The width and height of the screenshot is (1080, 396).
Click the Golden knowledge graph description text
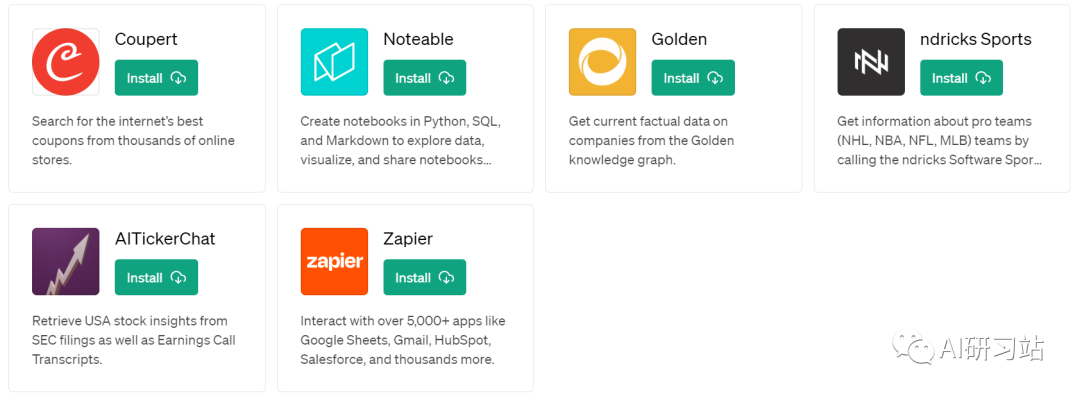click(652, 140)
